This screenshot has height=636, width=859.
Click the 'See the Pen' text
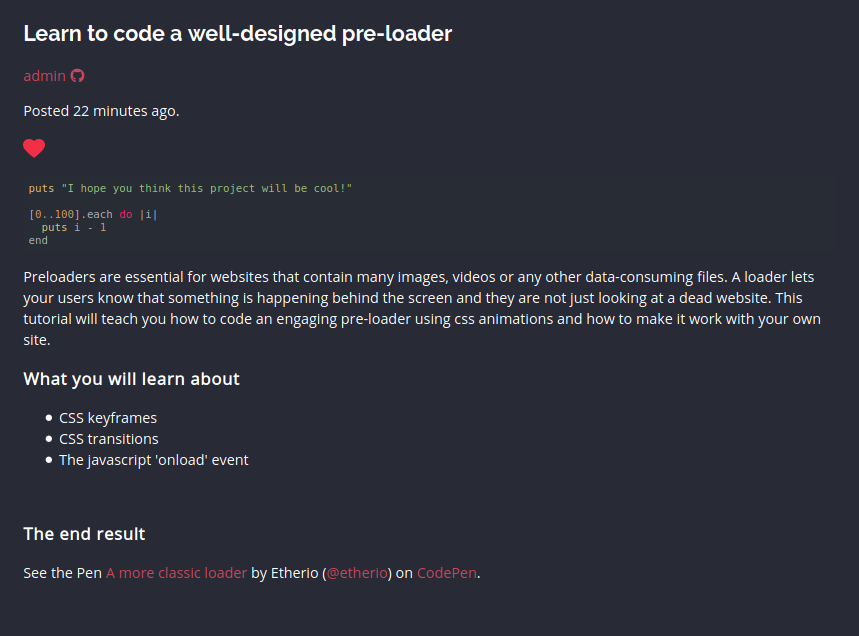point(62,573)
